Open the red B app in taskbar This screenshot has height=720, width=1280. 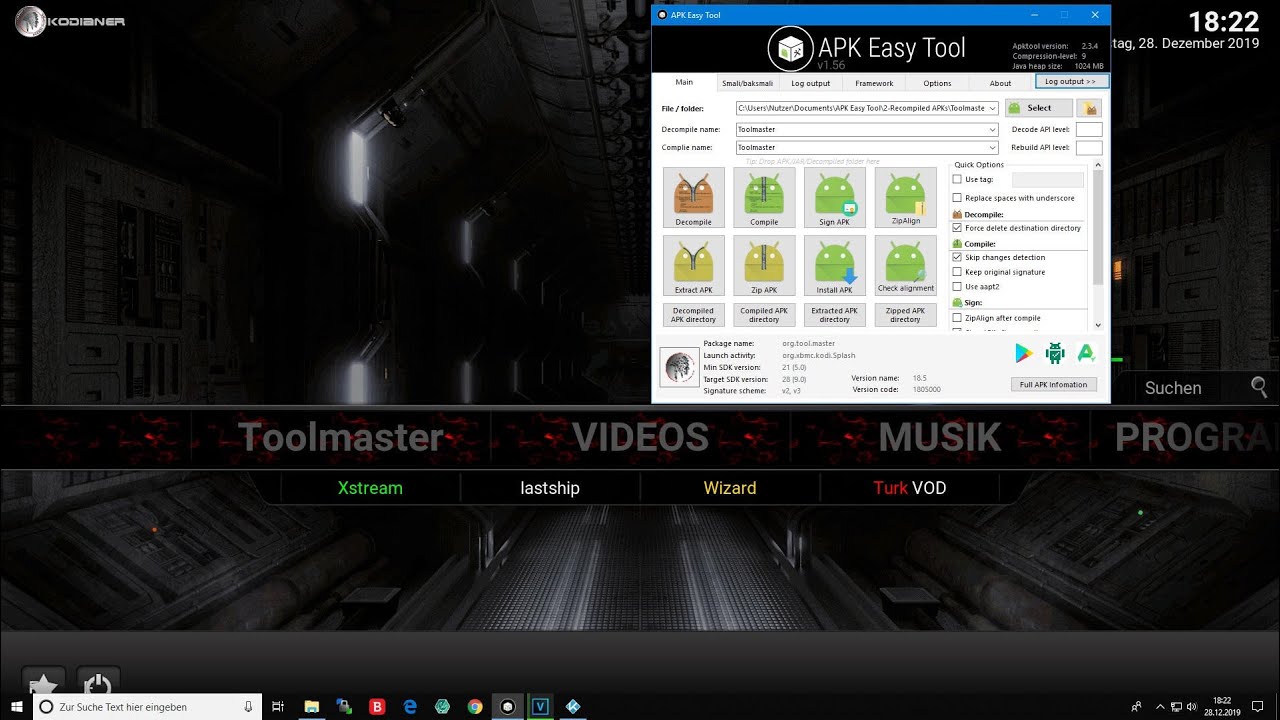pos(377,706)
